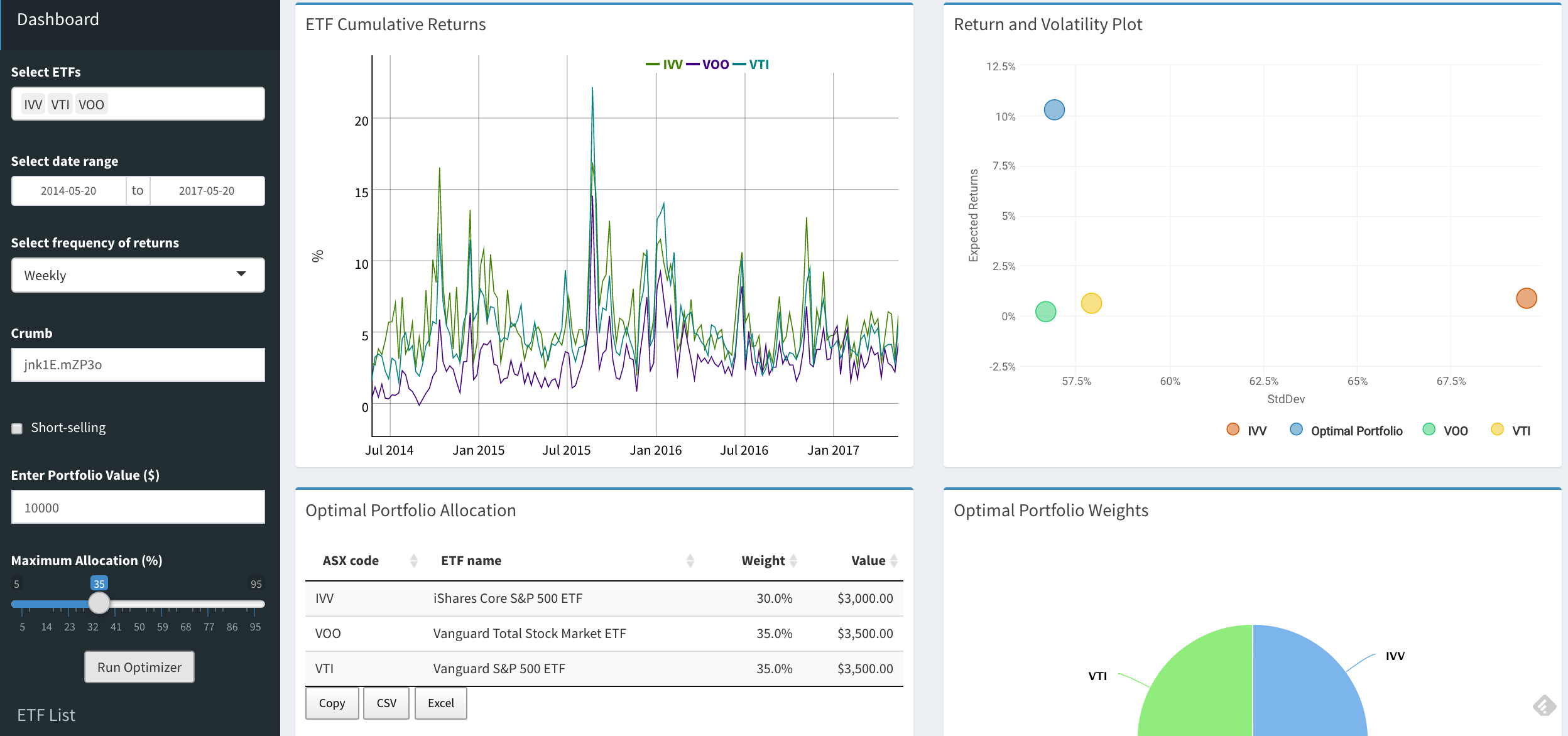
Task: Open the start date 2014-05-20 picker
Action: coord(68,191)
